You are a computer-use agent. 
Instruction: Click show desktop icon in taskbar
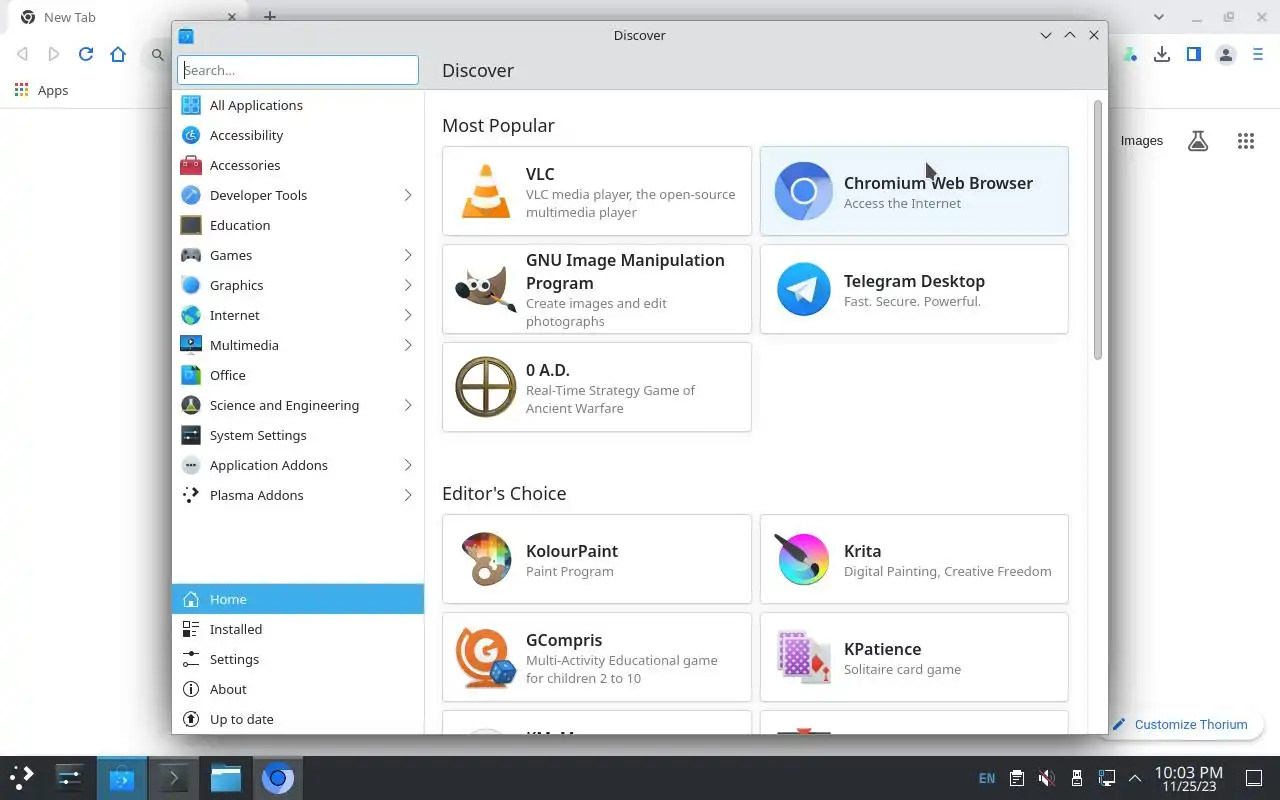click(1254, 778)
